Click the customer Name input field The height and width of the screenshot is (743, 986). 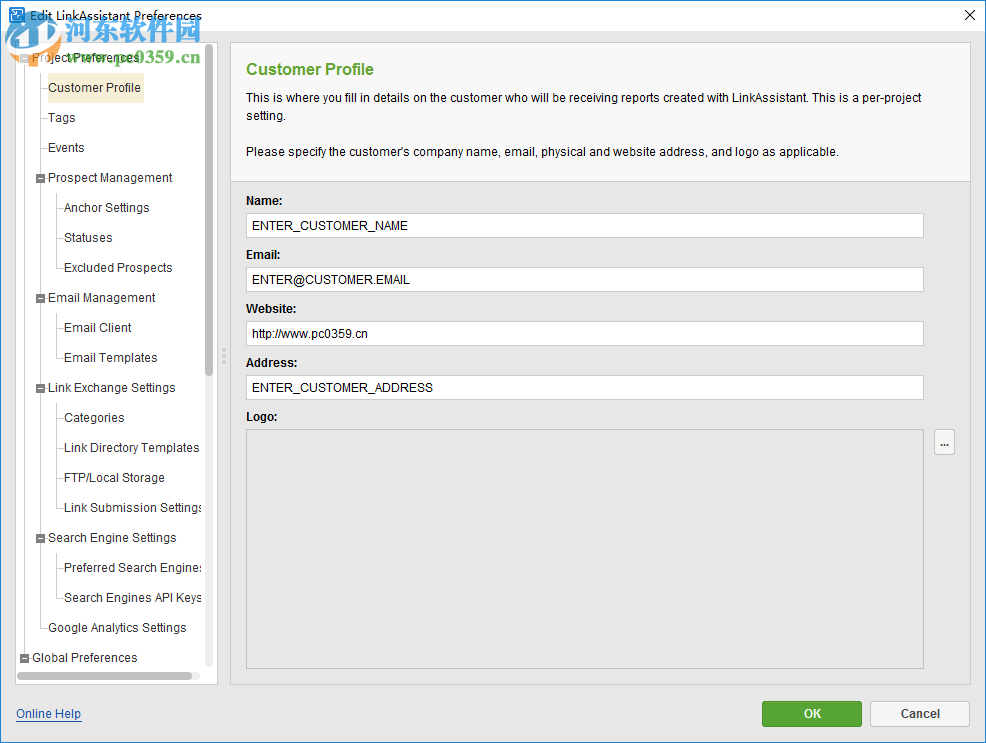(584, 226)
